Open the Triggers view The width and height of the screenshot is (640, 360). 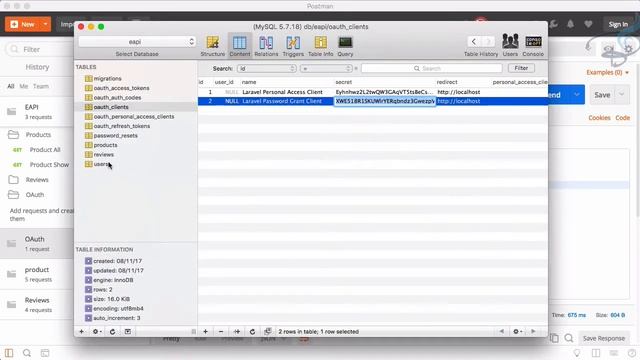pos(293,46)
